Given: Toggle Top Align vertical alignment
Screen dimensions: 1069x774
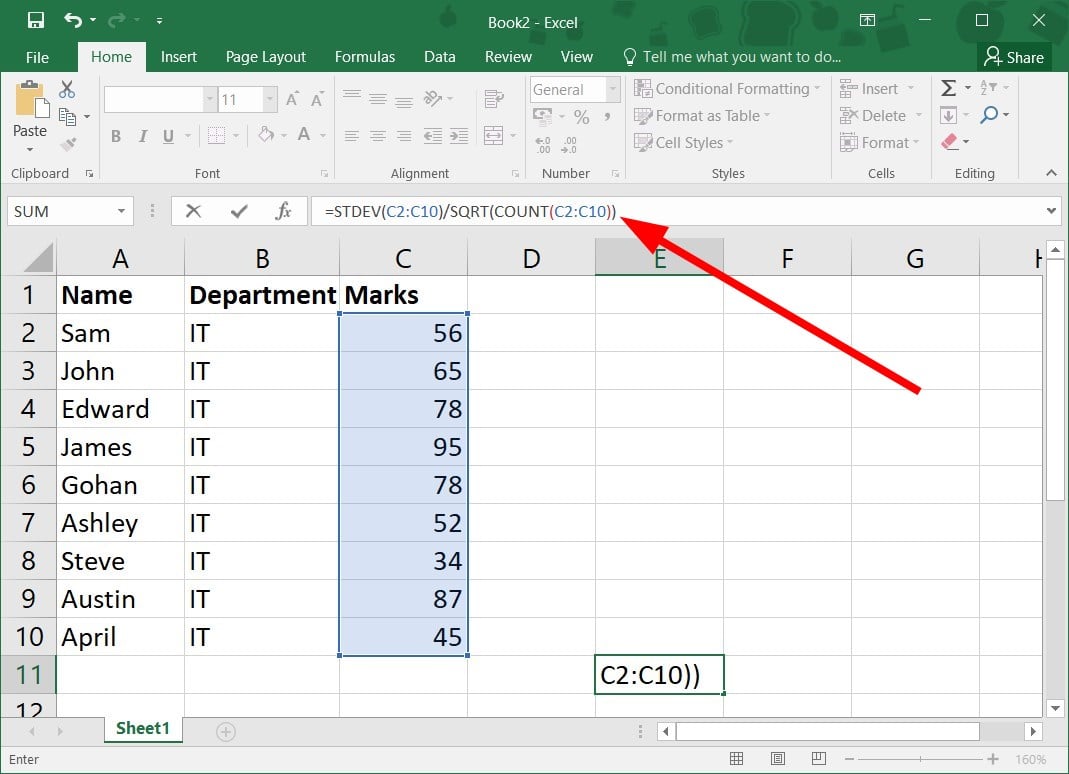Looking at the screenshot, I should [x=352, y=96].
